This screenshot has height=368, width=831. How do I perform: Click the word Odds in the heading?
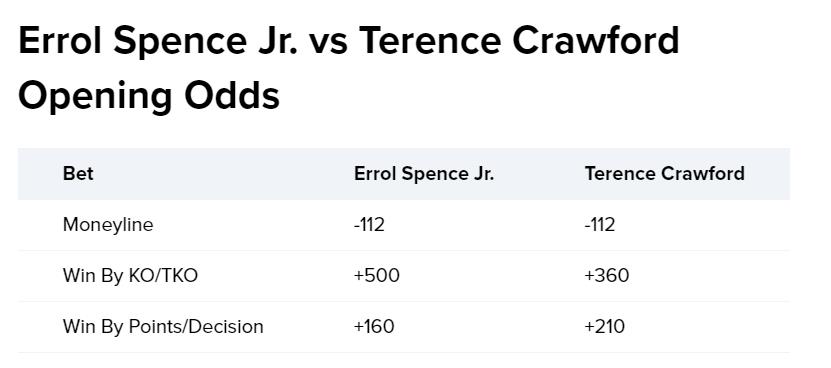[232, 93]
